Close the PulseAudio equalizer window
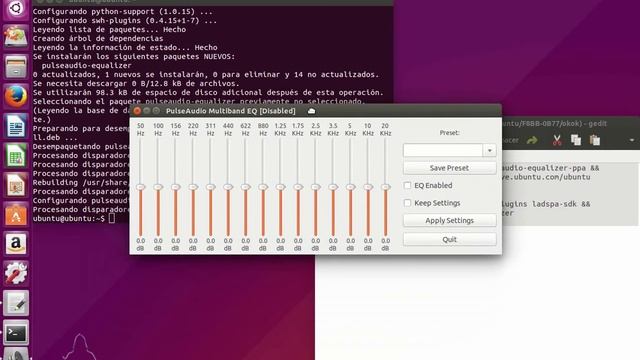This screenshot has width=640, height=360. coord(137,111)
